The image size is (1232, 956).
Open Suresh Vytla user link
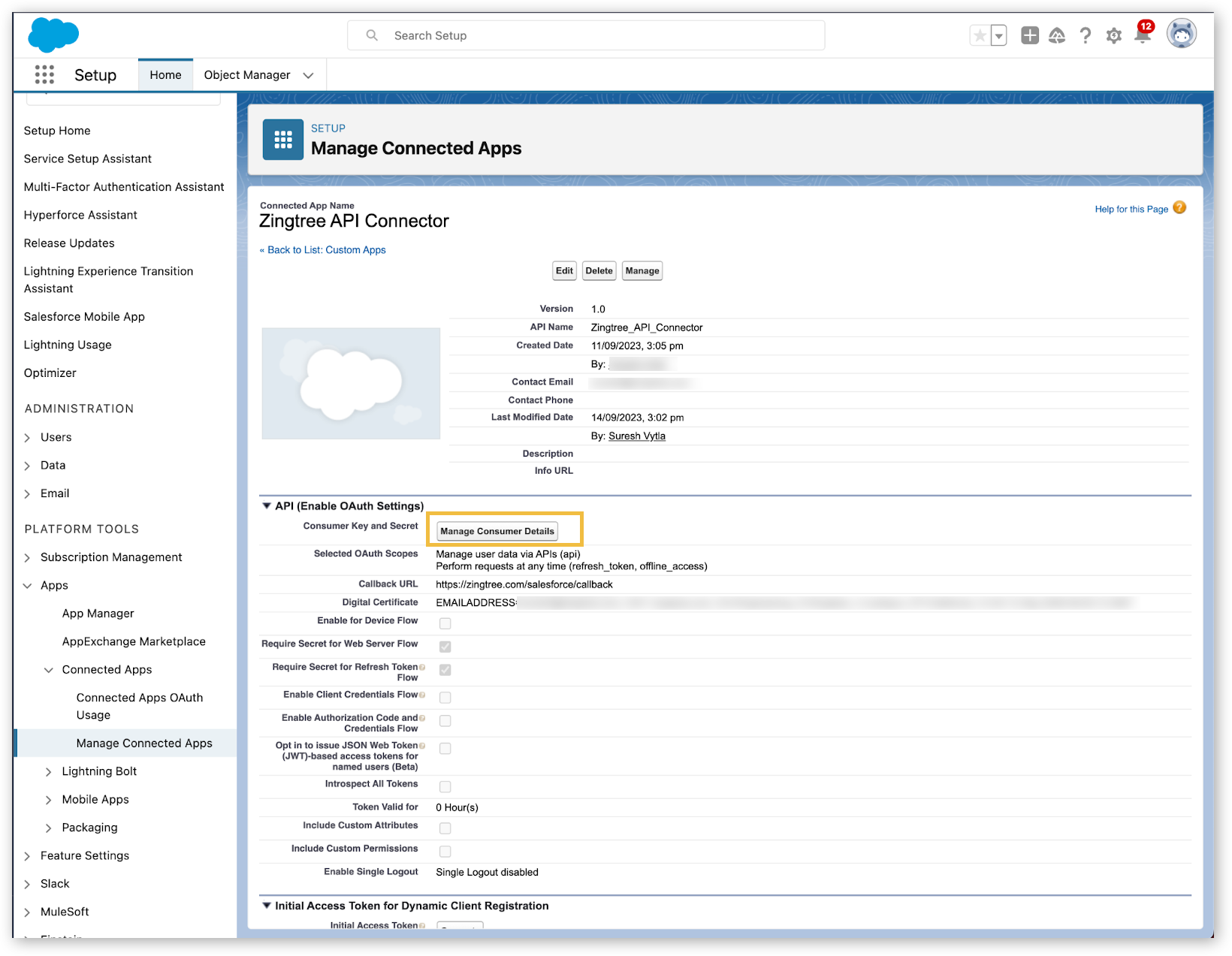click(637, 436)
